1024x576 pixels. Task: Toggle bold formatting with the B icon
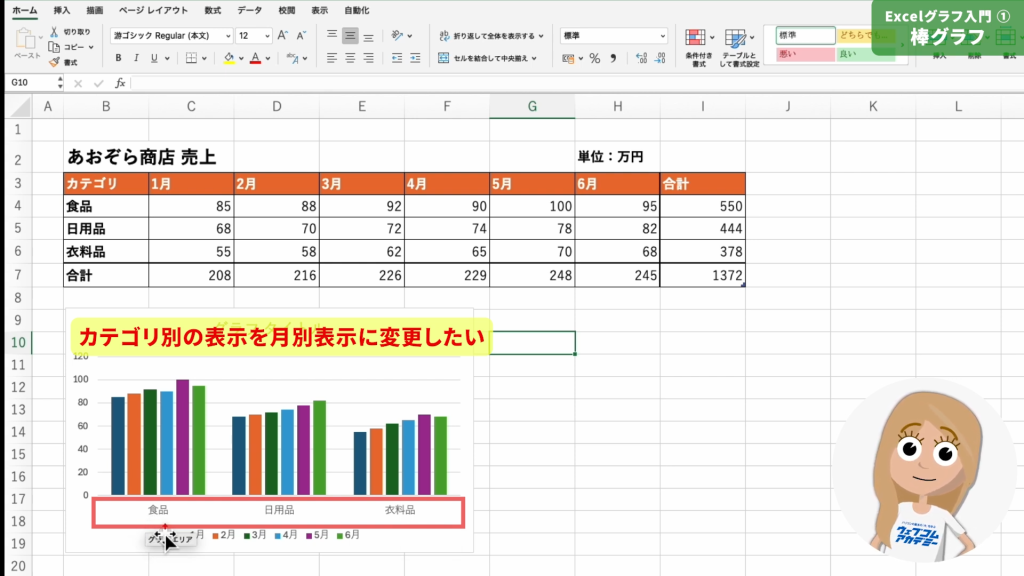pyautogui.click(x=118, y=57)
